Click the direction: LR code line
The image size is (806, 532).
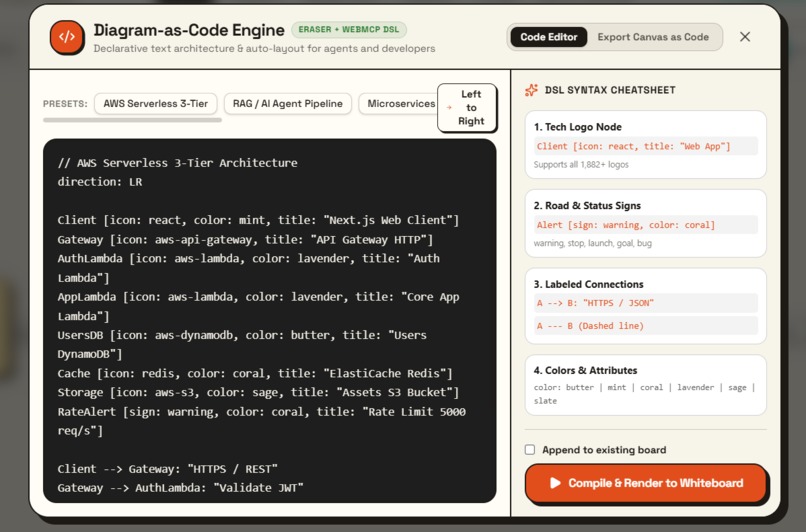(100, 182)
